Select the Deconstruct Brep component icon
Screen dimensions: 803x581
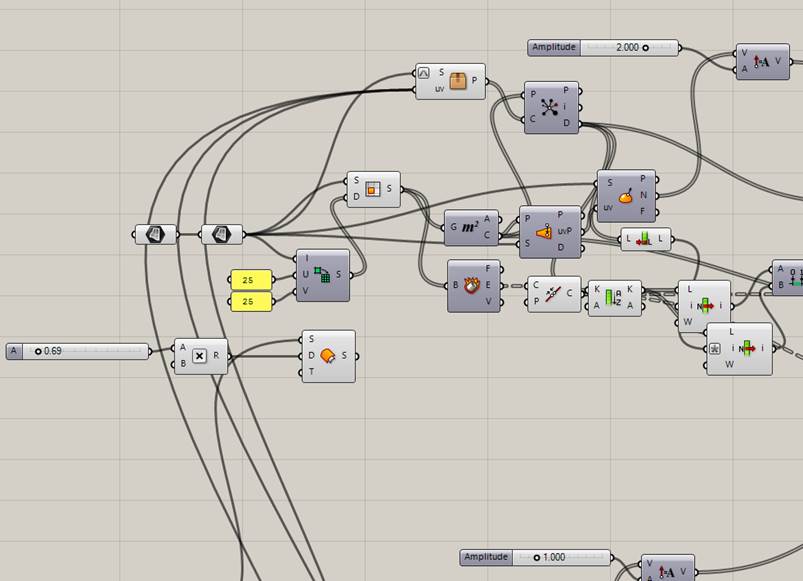[x=473, y=286]
